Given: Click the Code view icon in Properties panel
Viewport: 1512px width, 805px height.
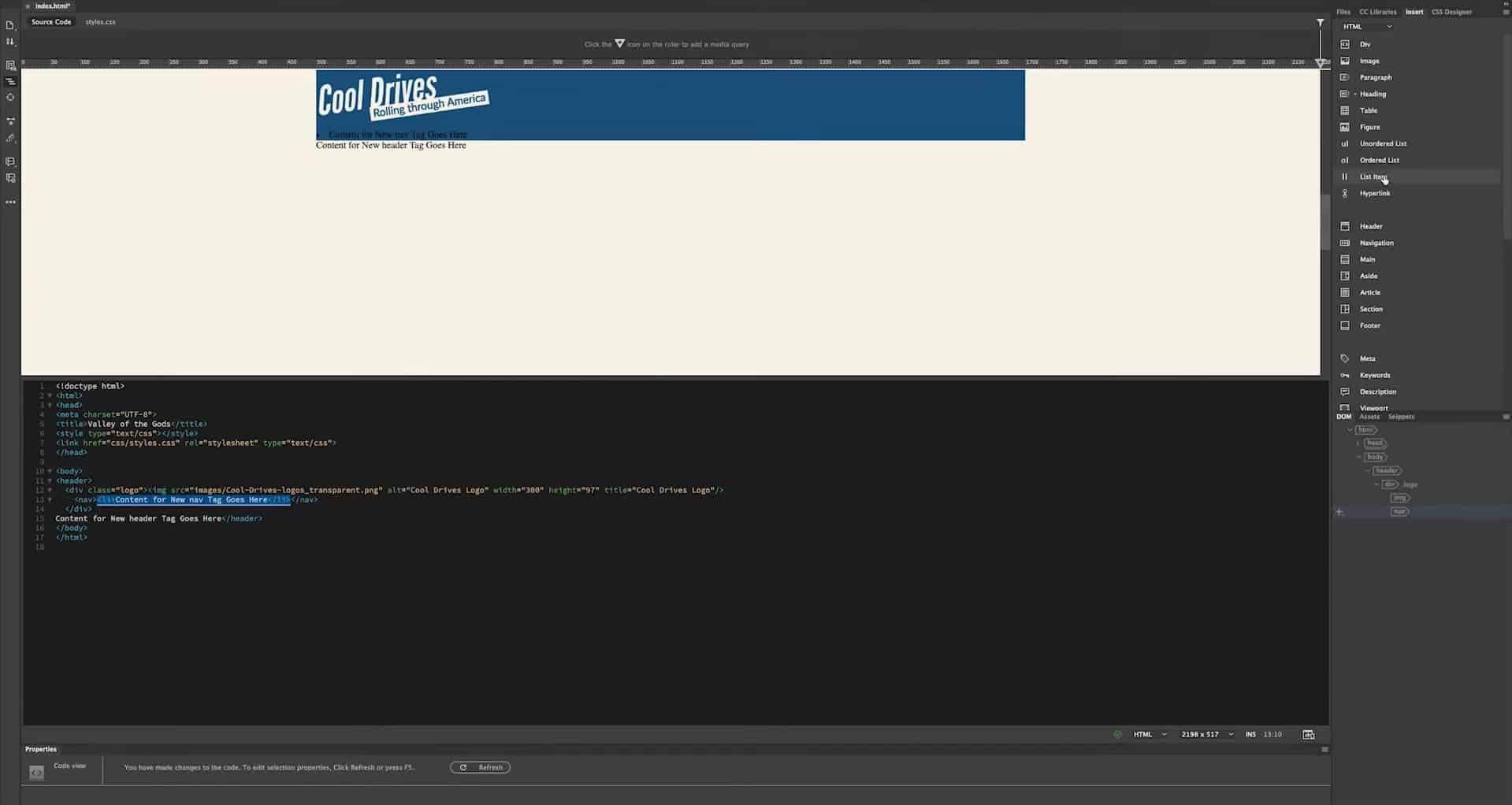Looking at the screenshot, I should 36,773.
